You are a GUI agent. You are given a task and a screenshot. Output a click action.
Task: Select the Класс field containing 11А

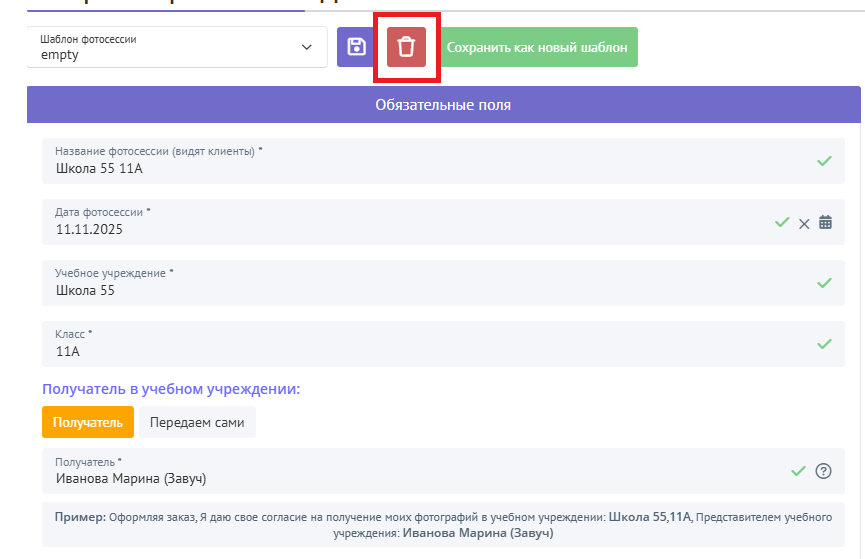pyautogui.click(x=400, y=351)
